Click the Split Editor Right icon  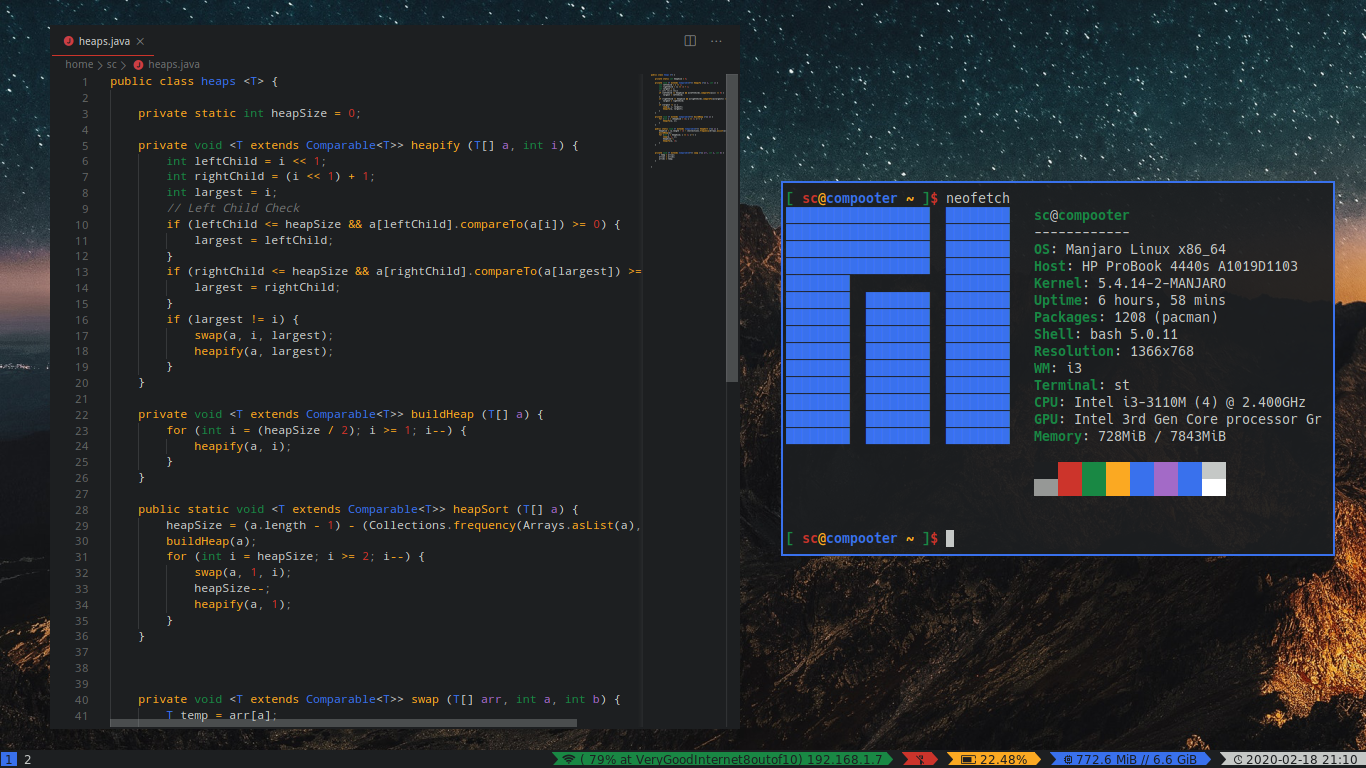pos(690,41)
